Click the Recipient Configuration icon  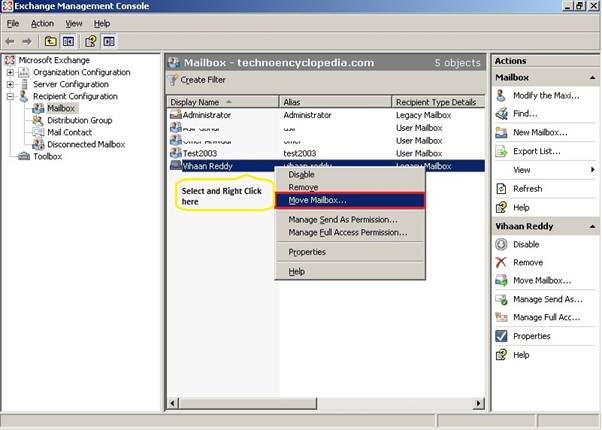(x=24, y=96)
